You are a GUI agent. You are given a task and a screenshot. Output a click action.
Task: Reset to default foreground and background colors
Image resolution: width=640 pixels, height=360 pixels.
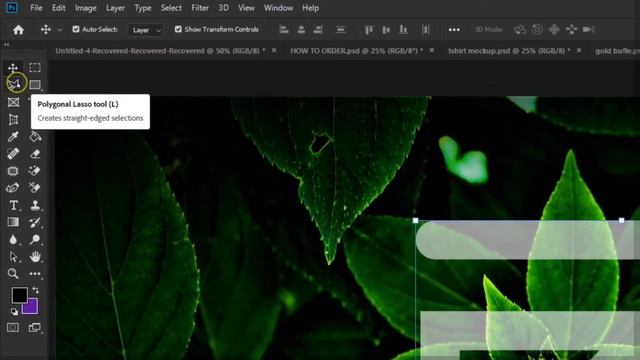(x=14, y=312)
